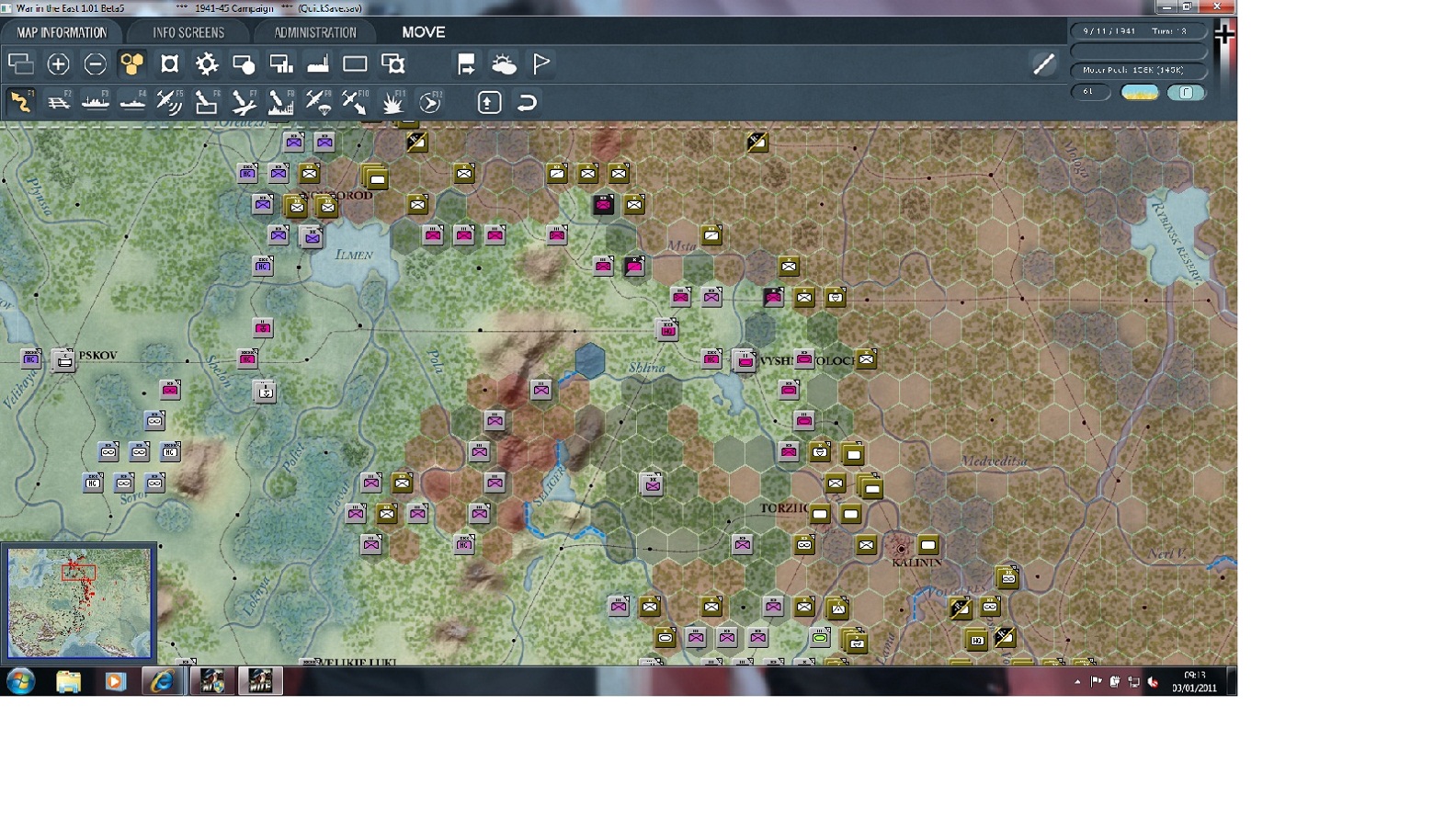Select Amphibious transport mode (F4)
Viewport: 1456px width, 819px height.
point(132,101)
